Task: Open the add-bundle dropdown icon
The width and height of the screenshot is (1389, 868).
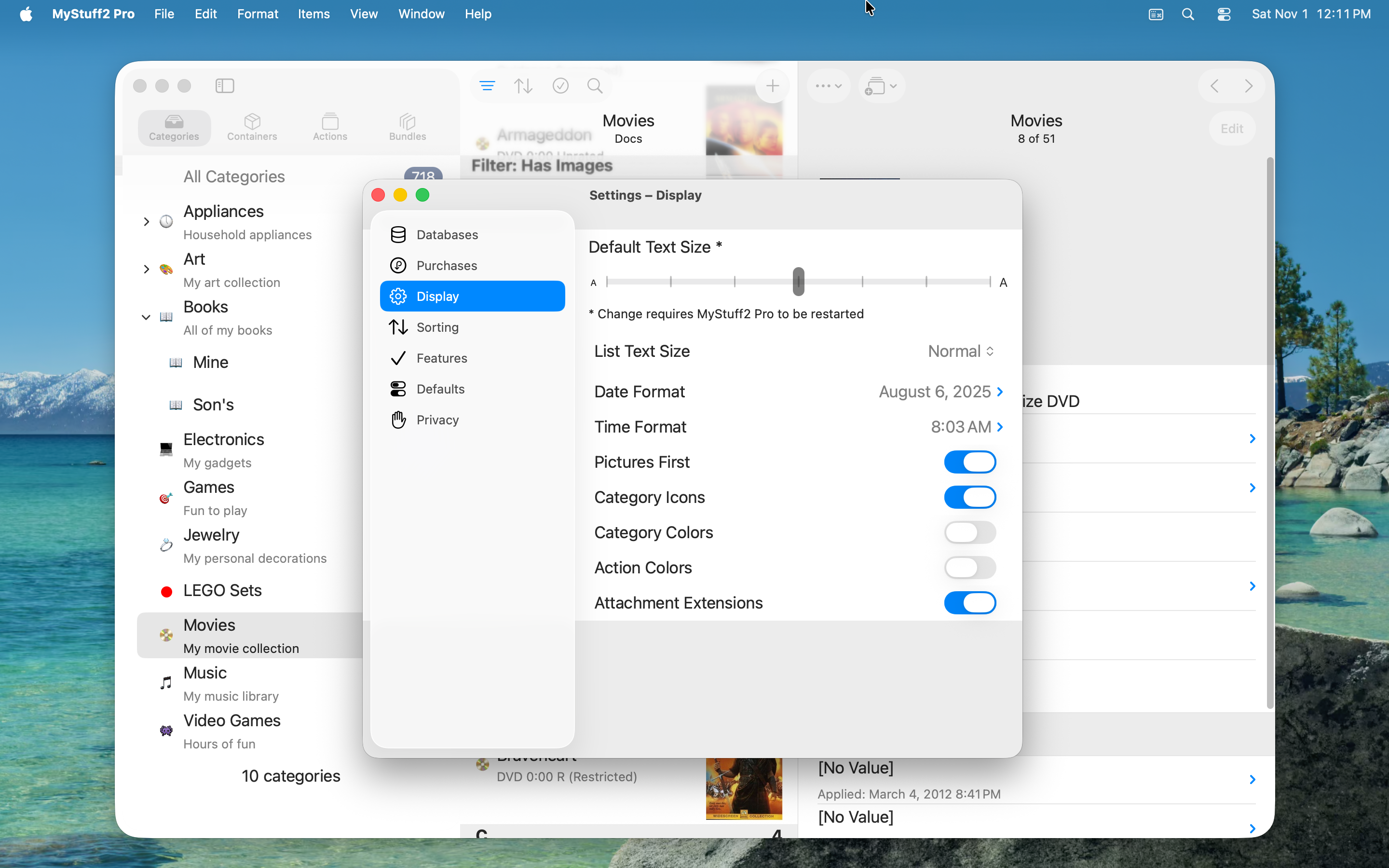Action: 882,86
